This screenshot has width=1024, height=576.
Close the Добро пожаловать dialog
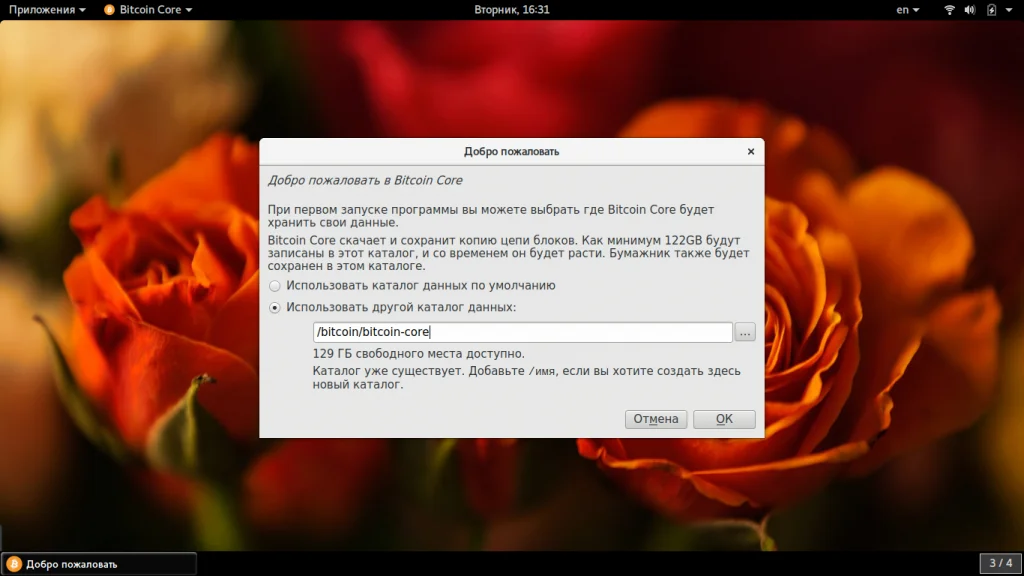(x=751, y=152)
